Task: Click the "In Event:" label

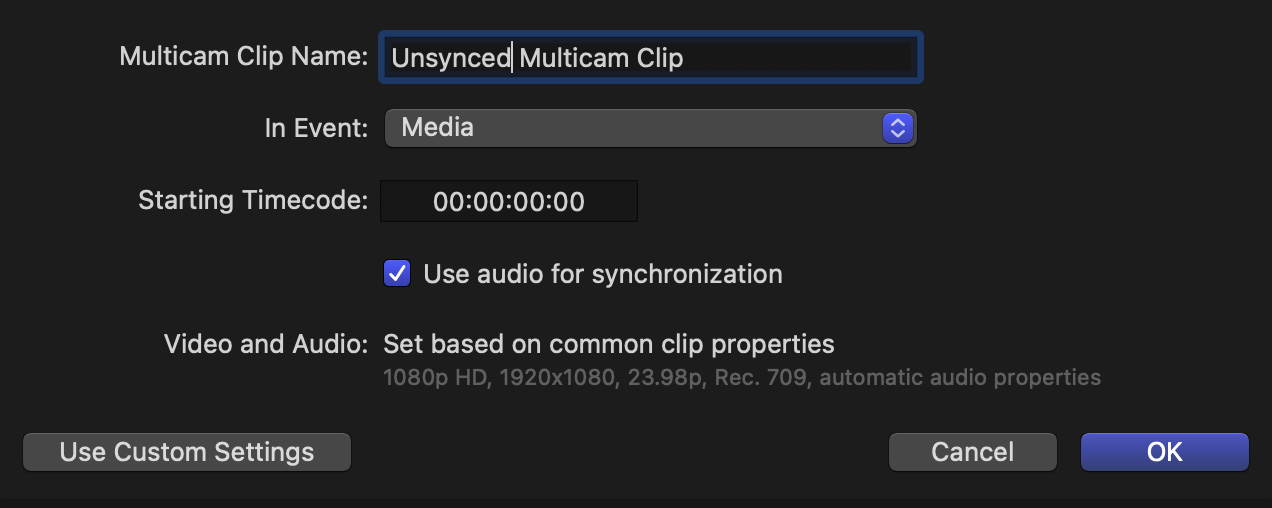Action: (x=317, y=128)
